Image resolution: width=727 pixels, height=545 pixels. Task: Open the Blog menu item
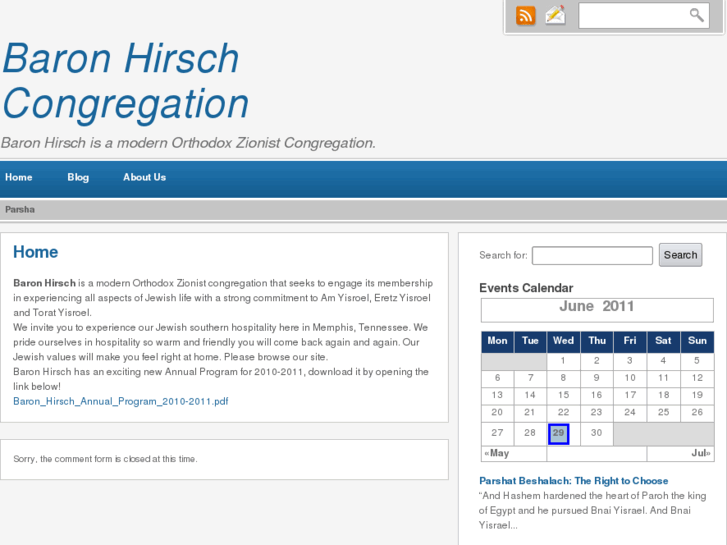click(x=78, y=177)
